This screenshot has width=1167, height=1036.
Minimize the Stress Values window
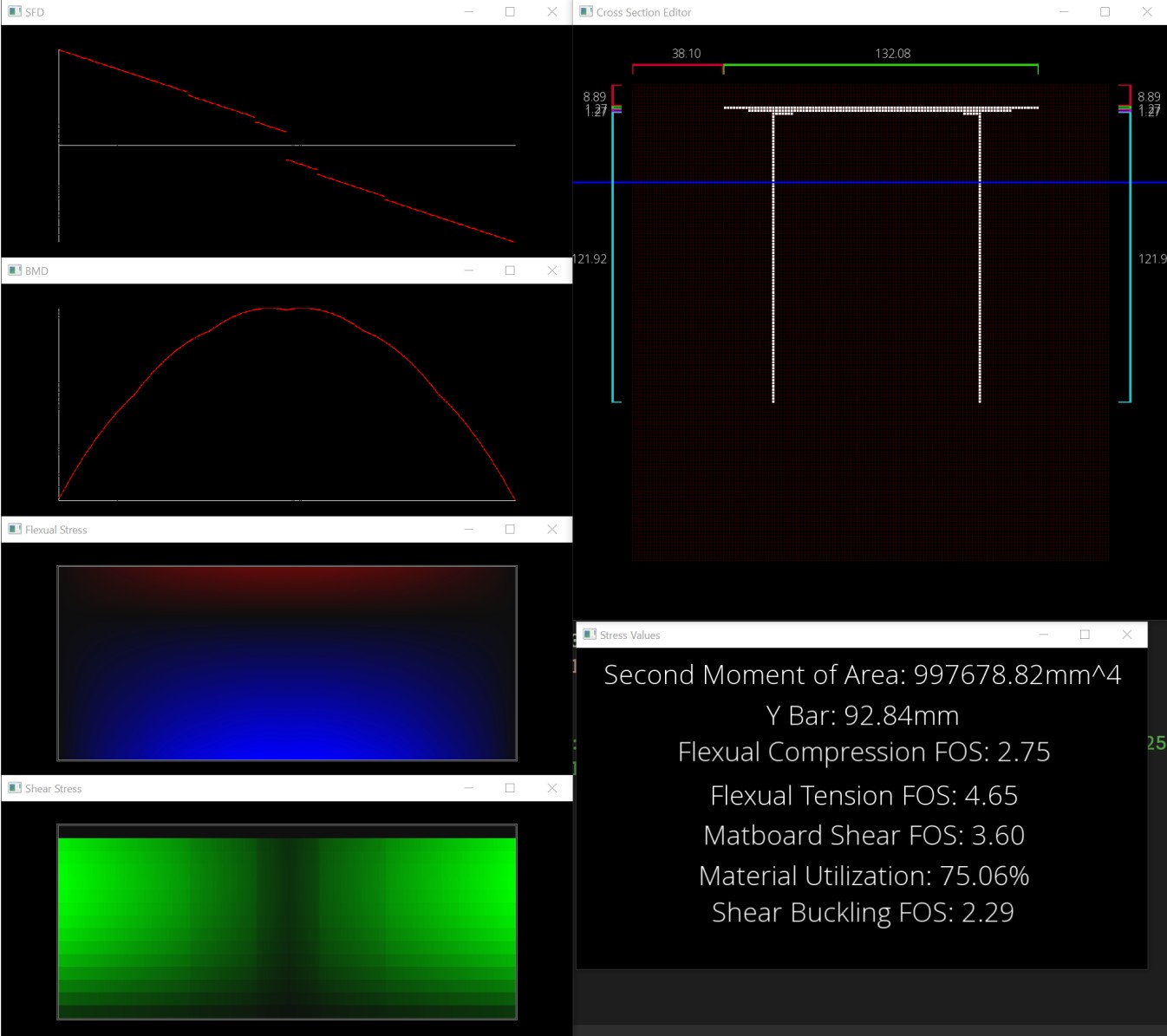[1043, 635]
